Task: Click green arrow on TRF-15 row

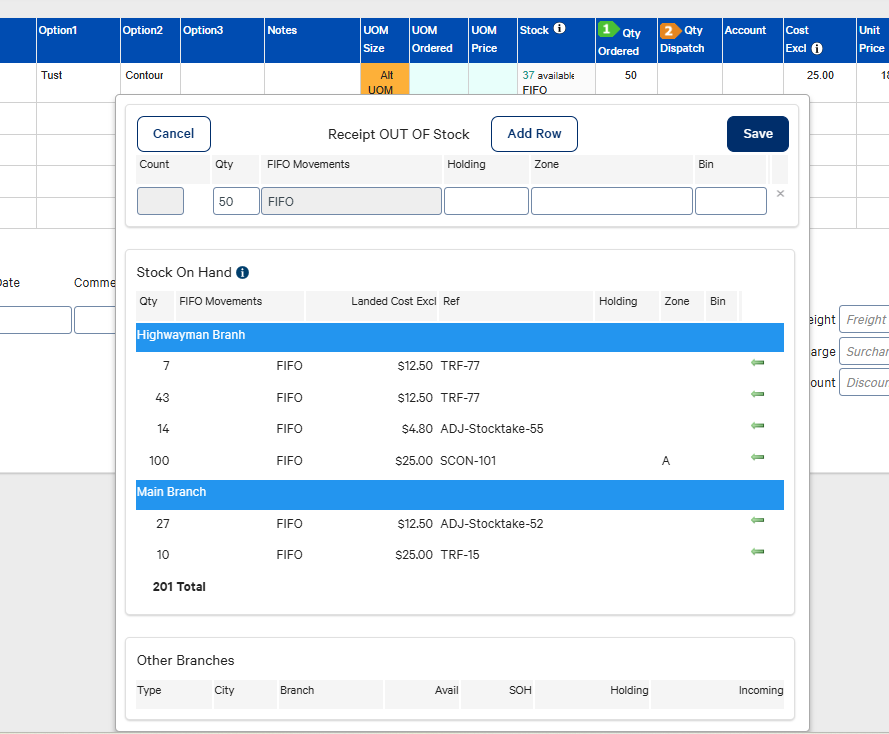Action: (757, 551)
